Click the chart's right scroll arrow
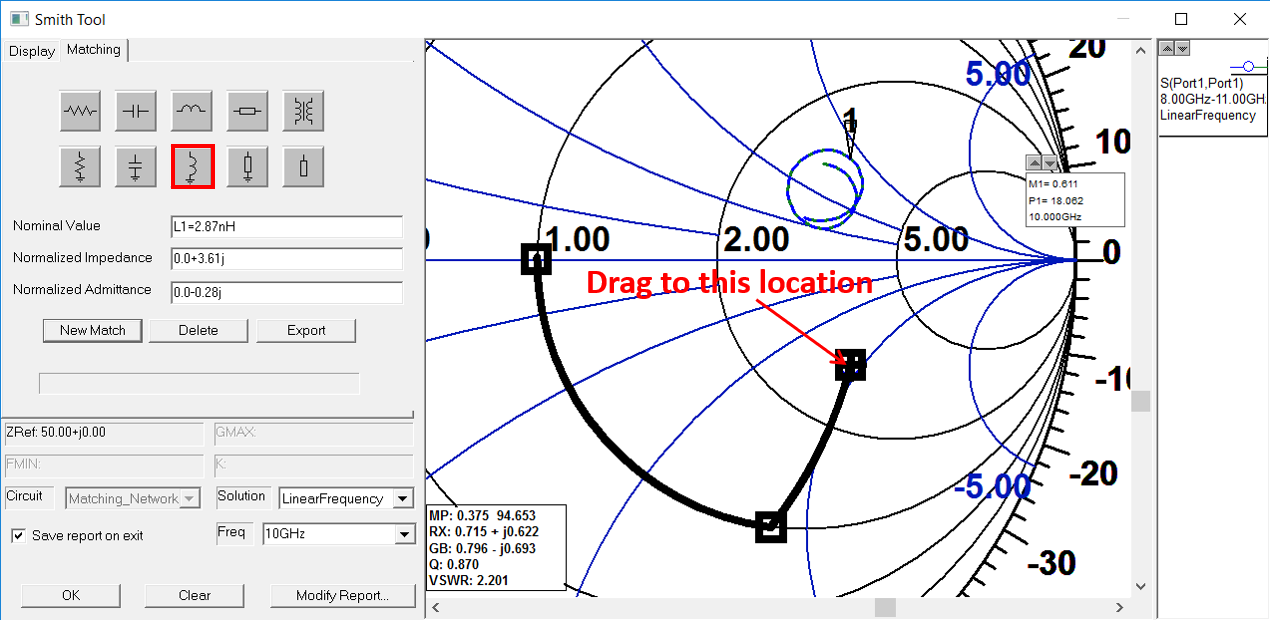The height and width of the screenshot is (620, 1270). point(1120,607)
